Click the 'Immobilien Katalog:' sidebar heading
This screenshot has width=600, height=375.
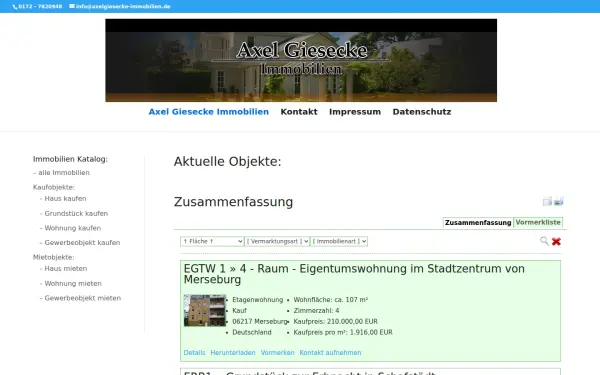[70, 159]
